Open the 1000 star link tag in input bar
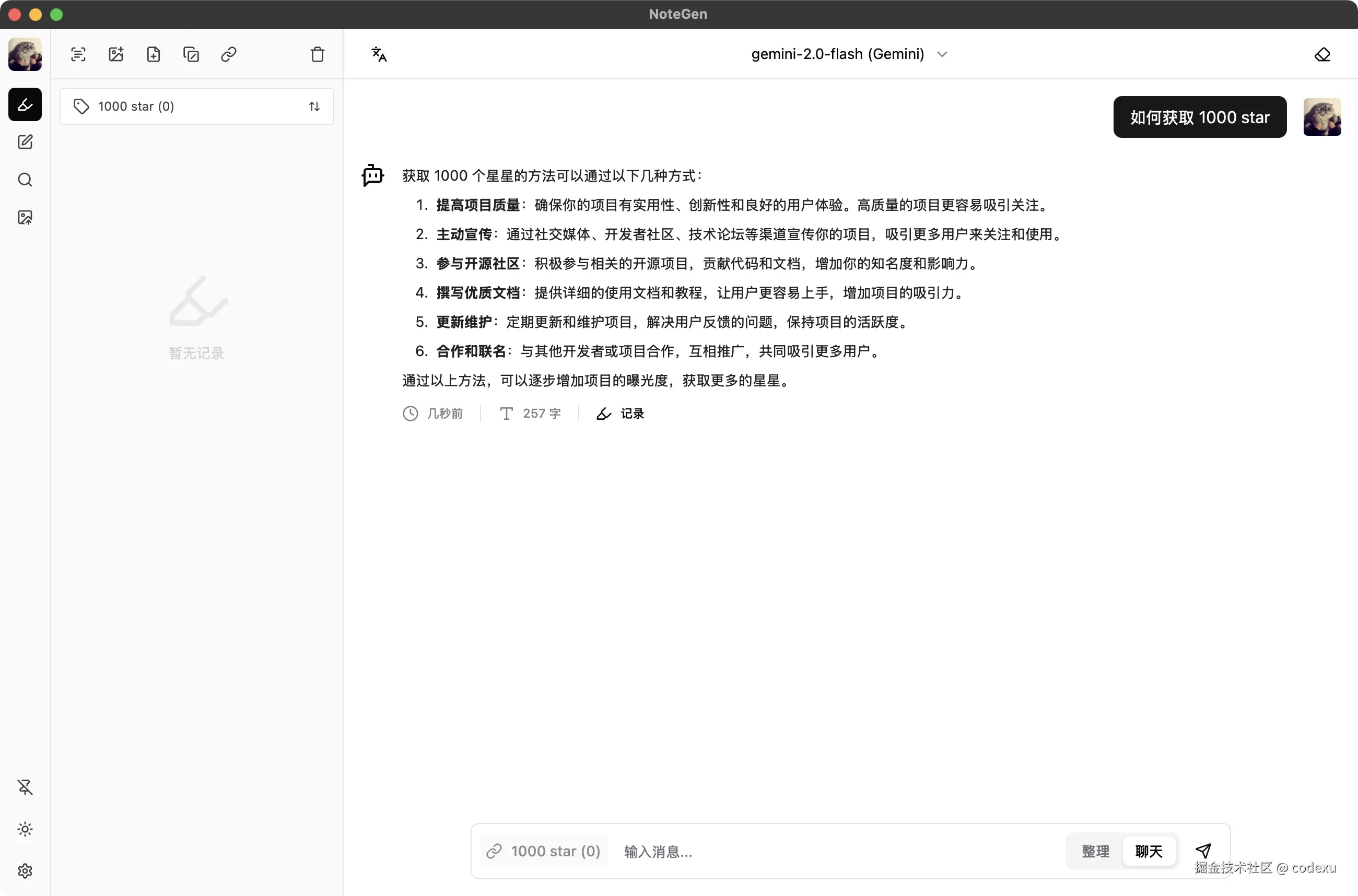1358x896 pixels. [x=544, y=852]
